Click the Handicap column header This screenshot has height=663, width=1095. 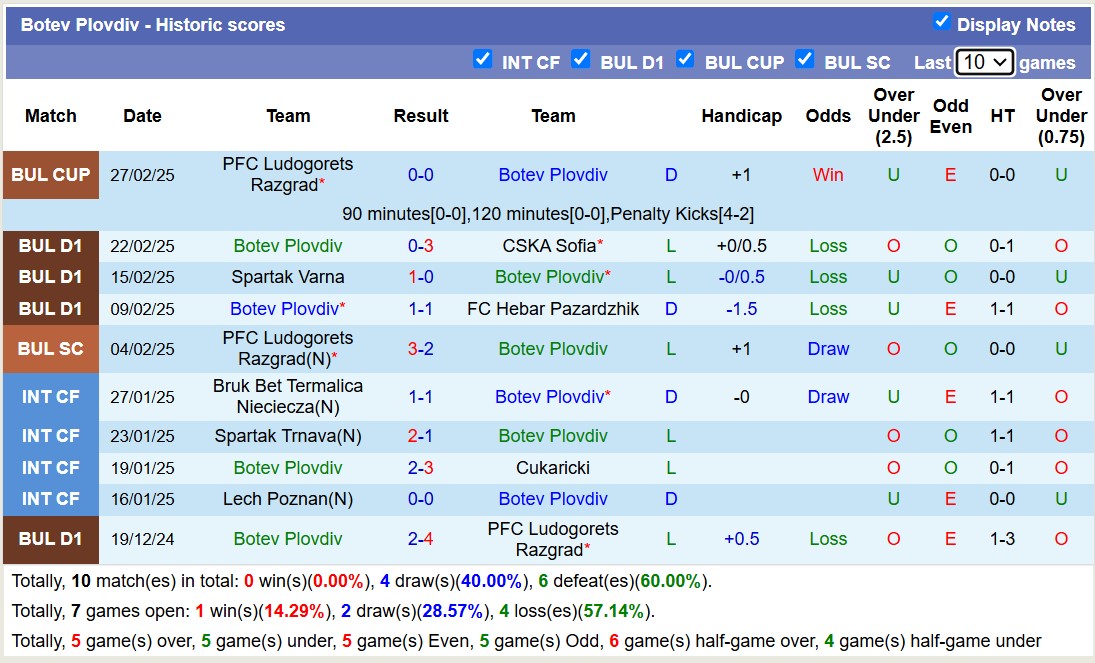coord(741,116)
